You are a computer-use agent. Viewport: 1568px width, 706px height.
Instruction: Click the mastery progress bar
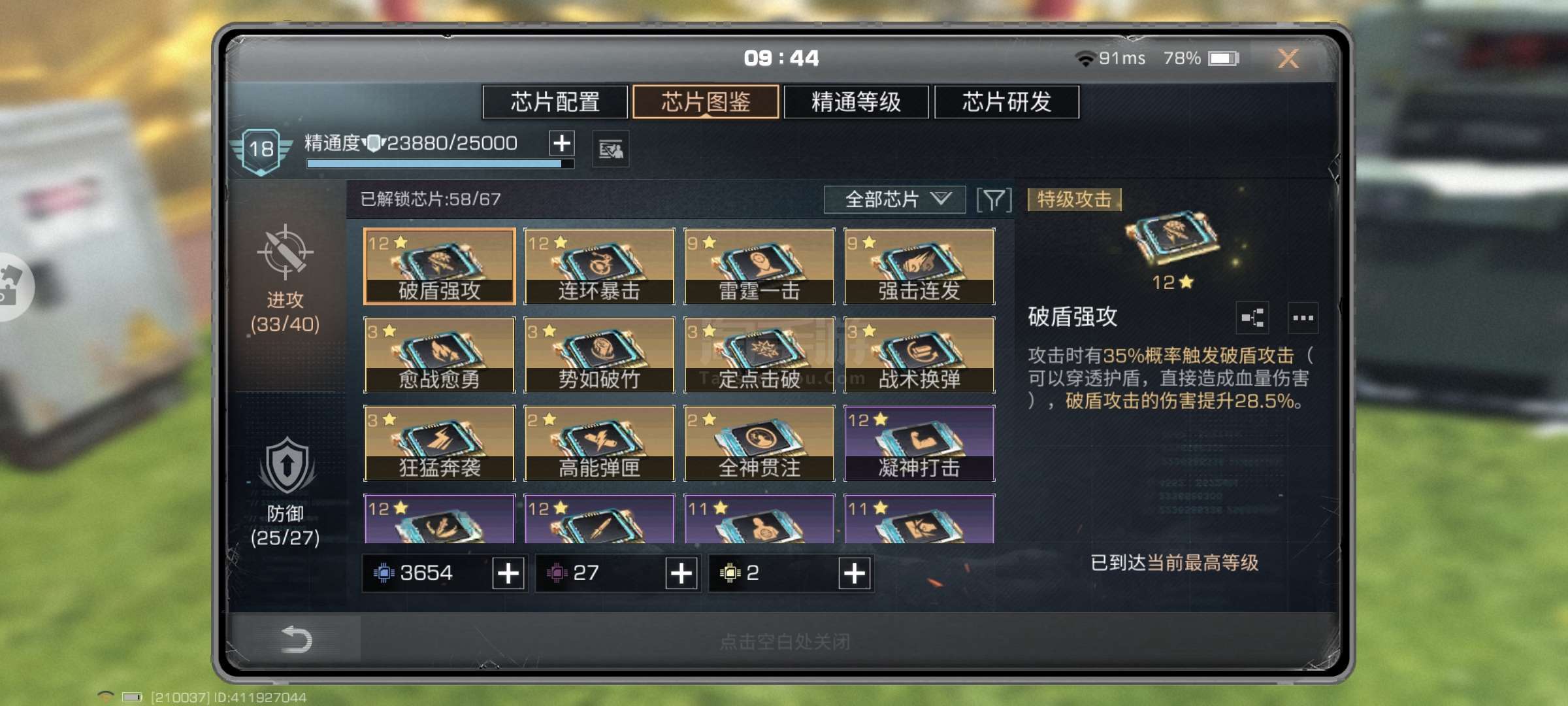[x=440, y=164]
